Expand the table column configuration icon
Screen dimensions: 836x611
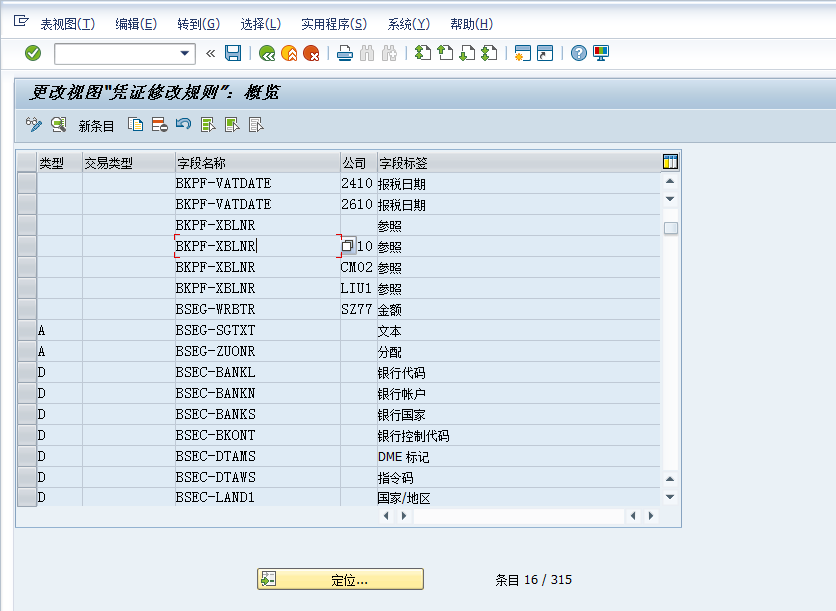(x=670, y=160)
